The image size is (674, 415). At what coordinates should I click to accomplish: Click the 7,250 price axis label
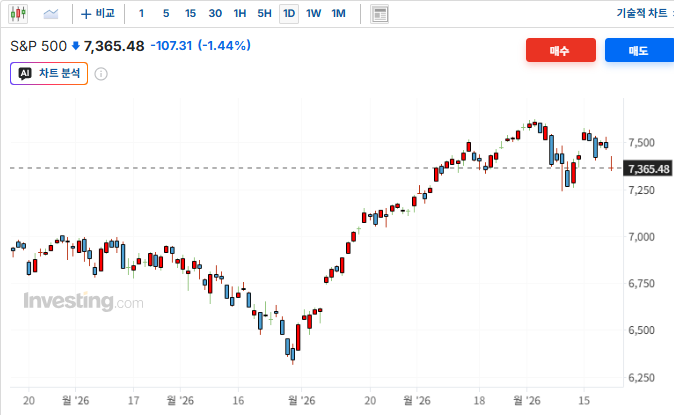[641, 190]
